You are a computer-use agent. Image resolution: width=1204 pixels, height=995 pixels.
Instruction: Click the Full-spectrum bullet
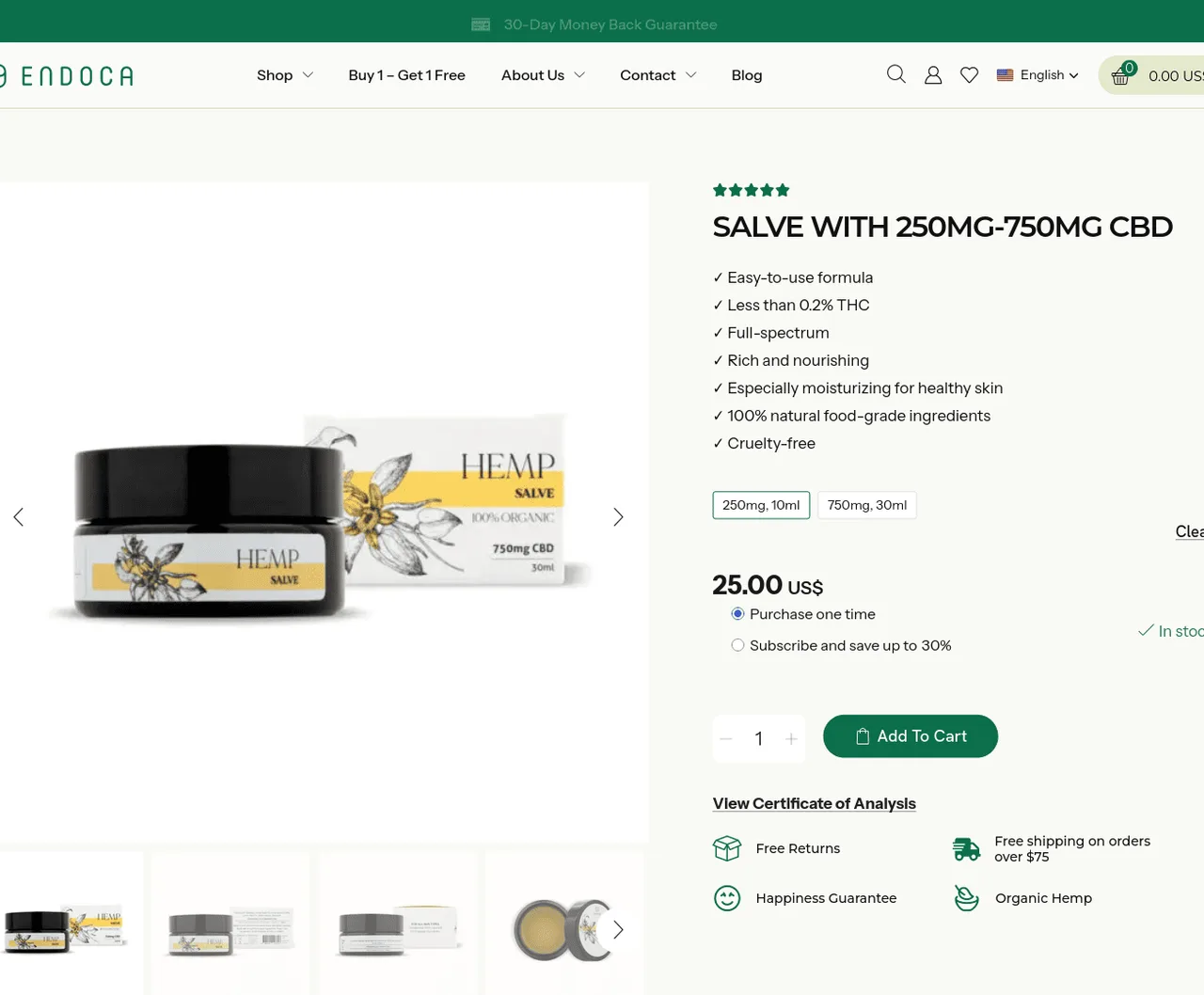click(x=771, y=333)
